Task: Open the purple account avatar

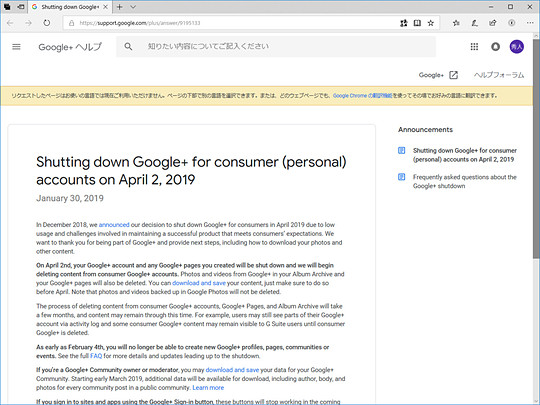Action: 517,46
